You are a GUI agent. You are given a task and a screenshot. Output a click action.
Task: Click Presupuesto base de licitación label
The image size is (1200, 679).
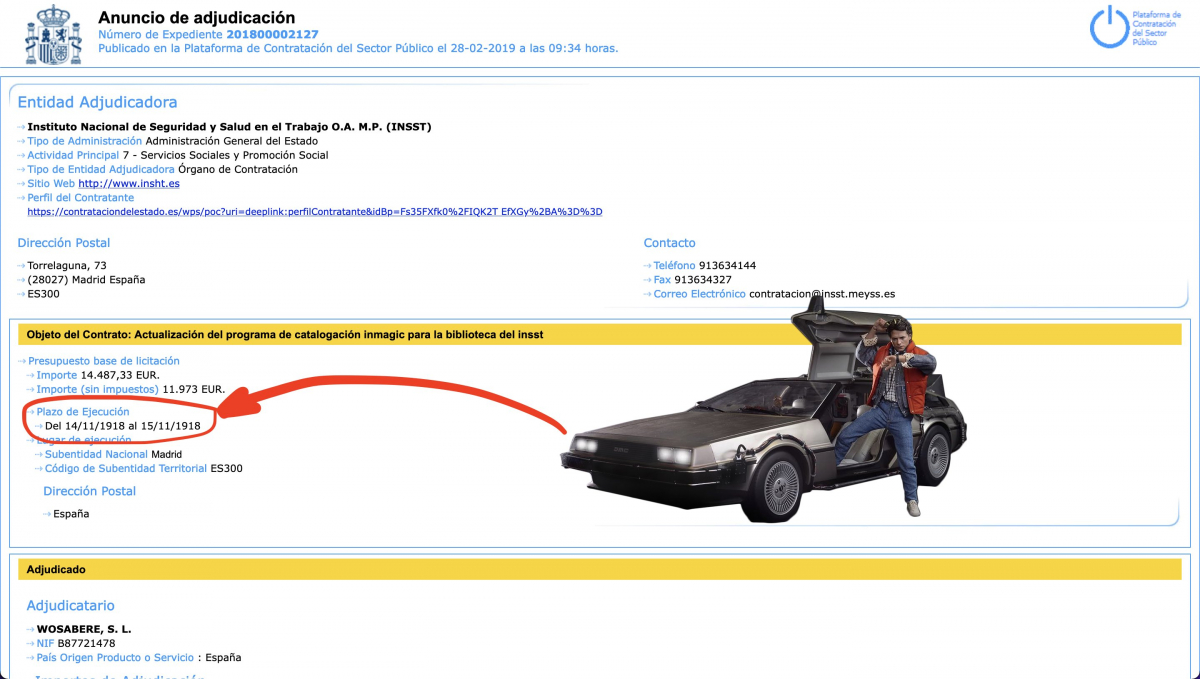(104, 361)
